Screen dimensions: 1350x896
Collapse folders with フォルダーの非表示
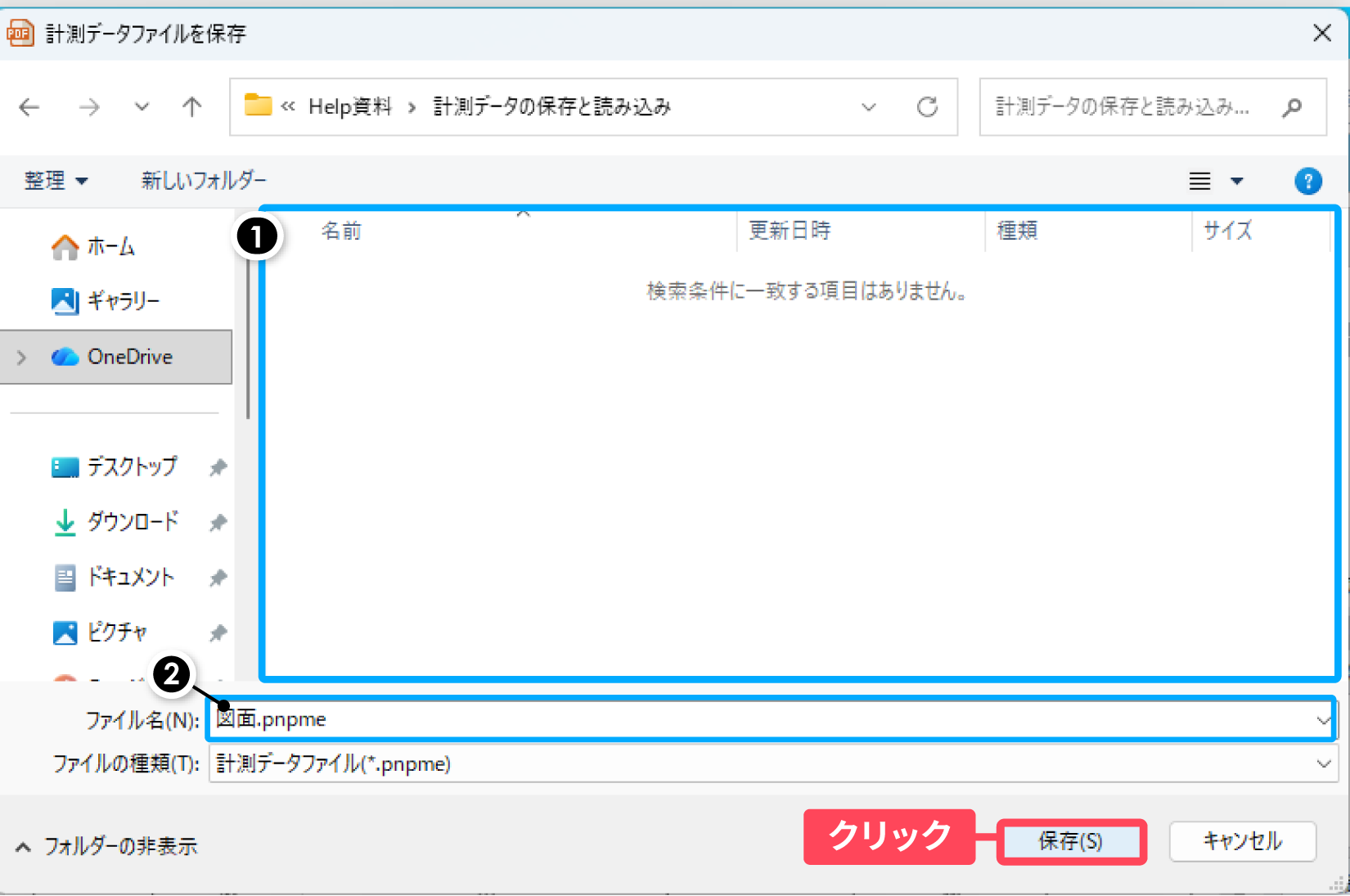coord(106,846)
